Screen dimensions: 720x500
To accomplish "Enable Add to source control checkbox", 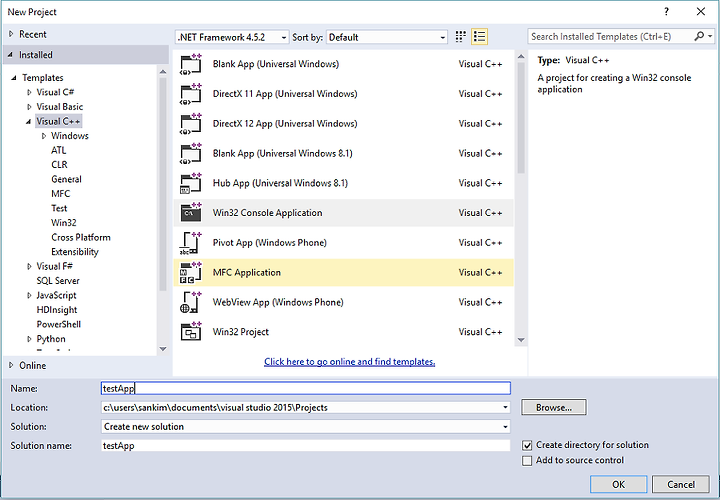I will [527, 461].
